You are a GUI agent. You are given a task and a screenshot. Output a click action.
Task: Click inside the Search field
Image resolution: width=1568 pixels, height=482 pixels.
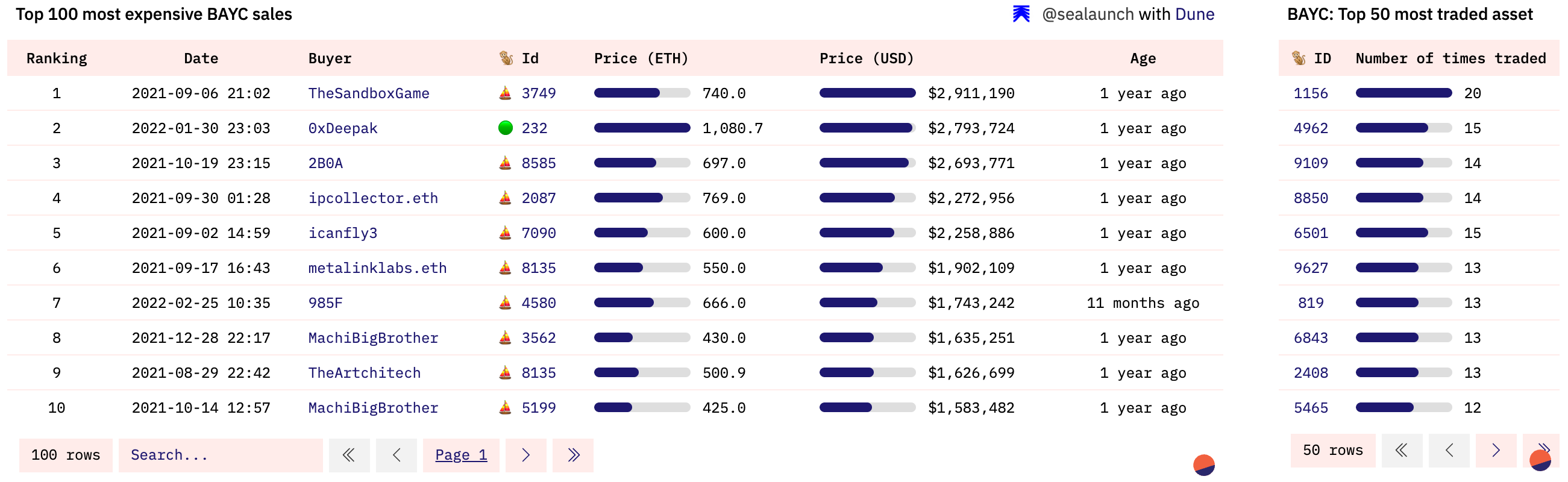[221, 455]
